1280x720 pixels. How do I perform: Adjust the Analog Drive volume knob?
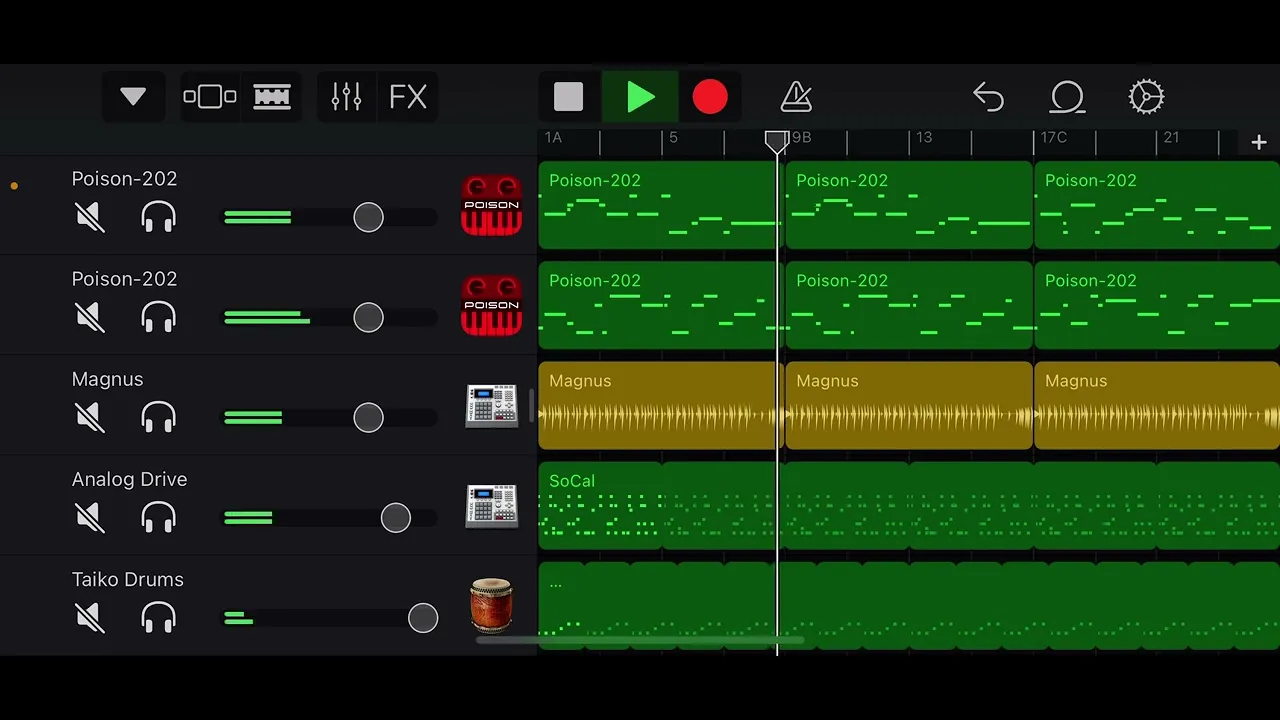pyautogui.click(x=396, y=517)
